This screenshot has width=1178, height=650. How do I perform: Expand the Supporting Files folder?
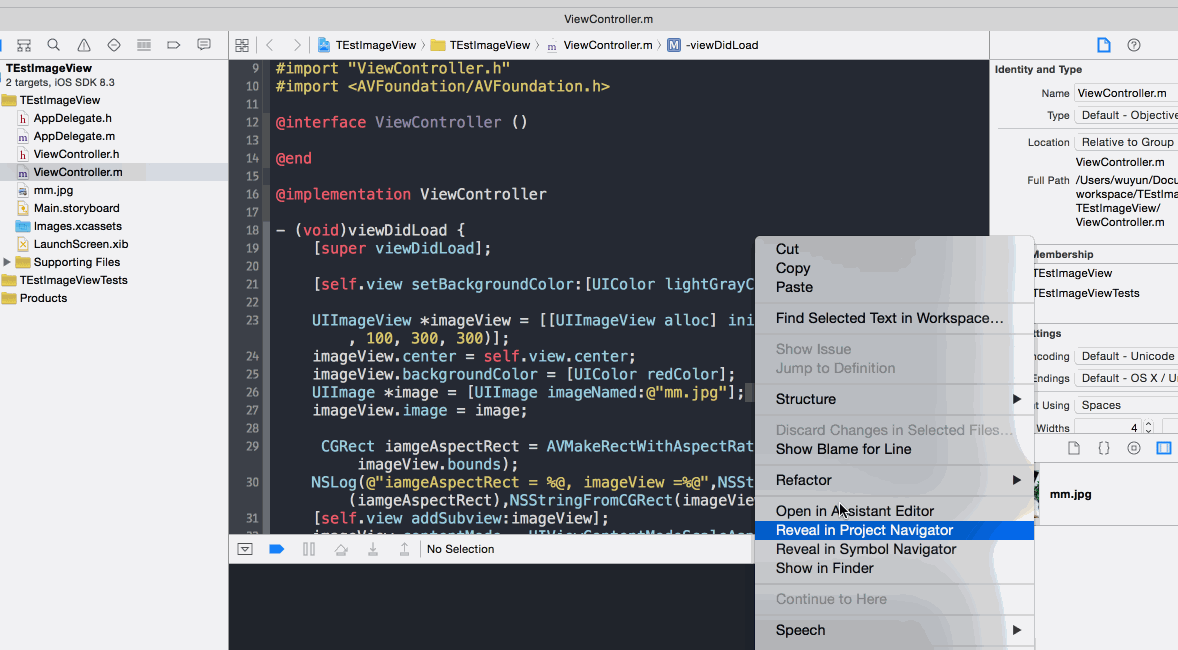pos(8,262)
